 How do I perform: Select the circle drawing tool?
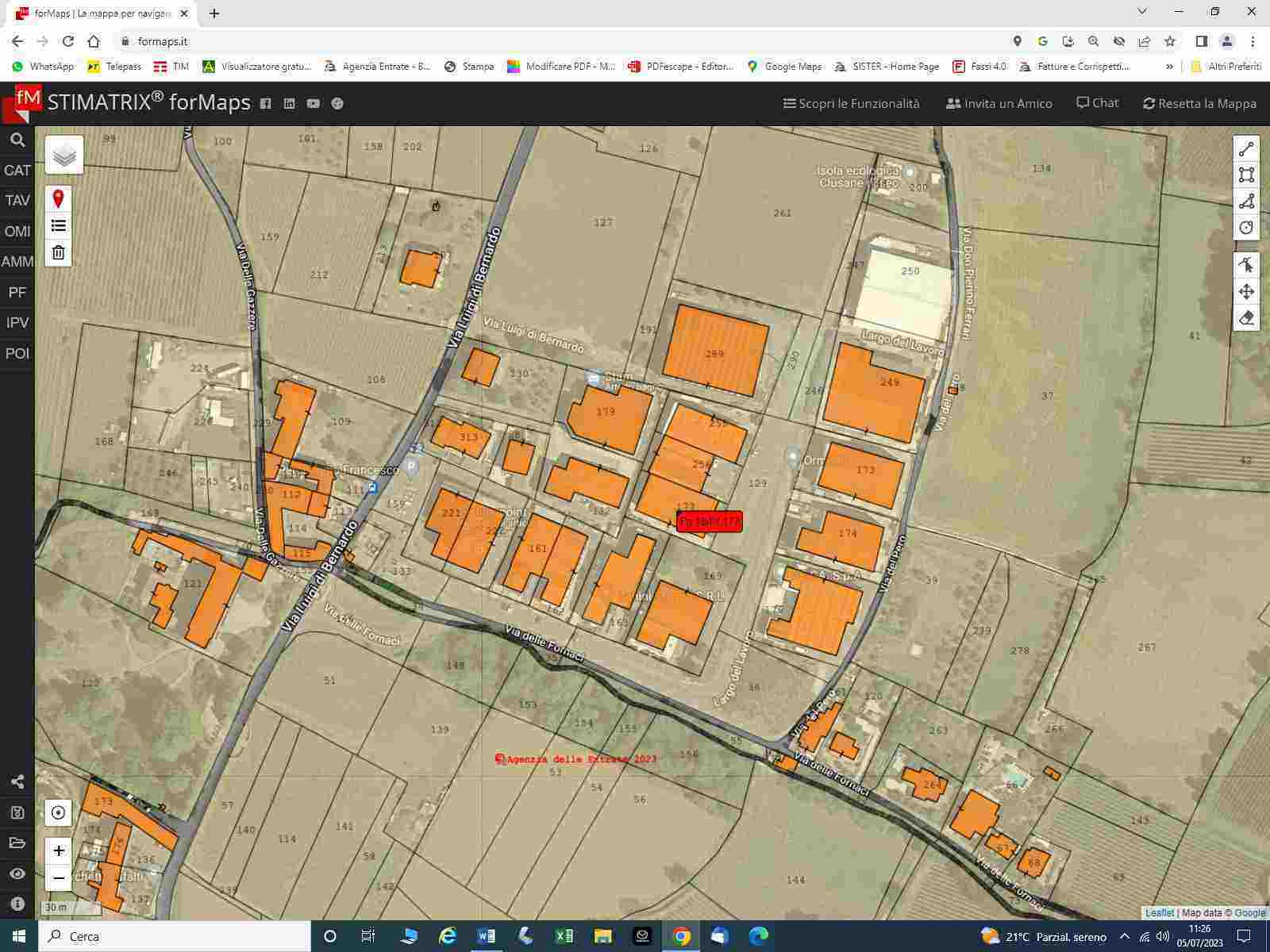1246,228
